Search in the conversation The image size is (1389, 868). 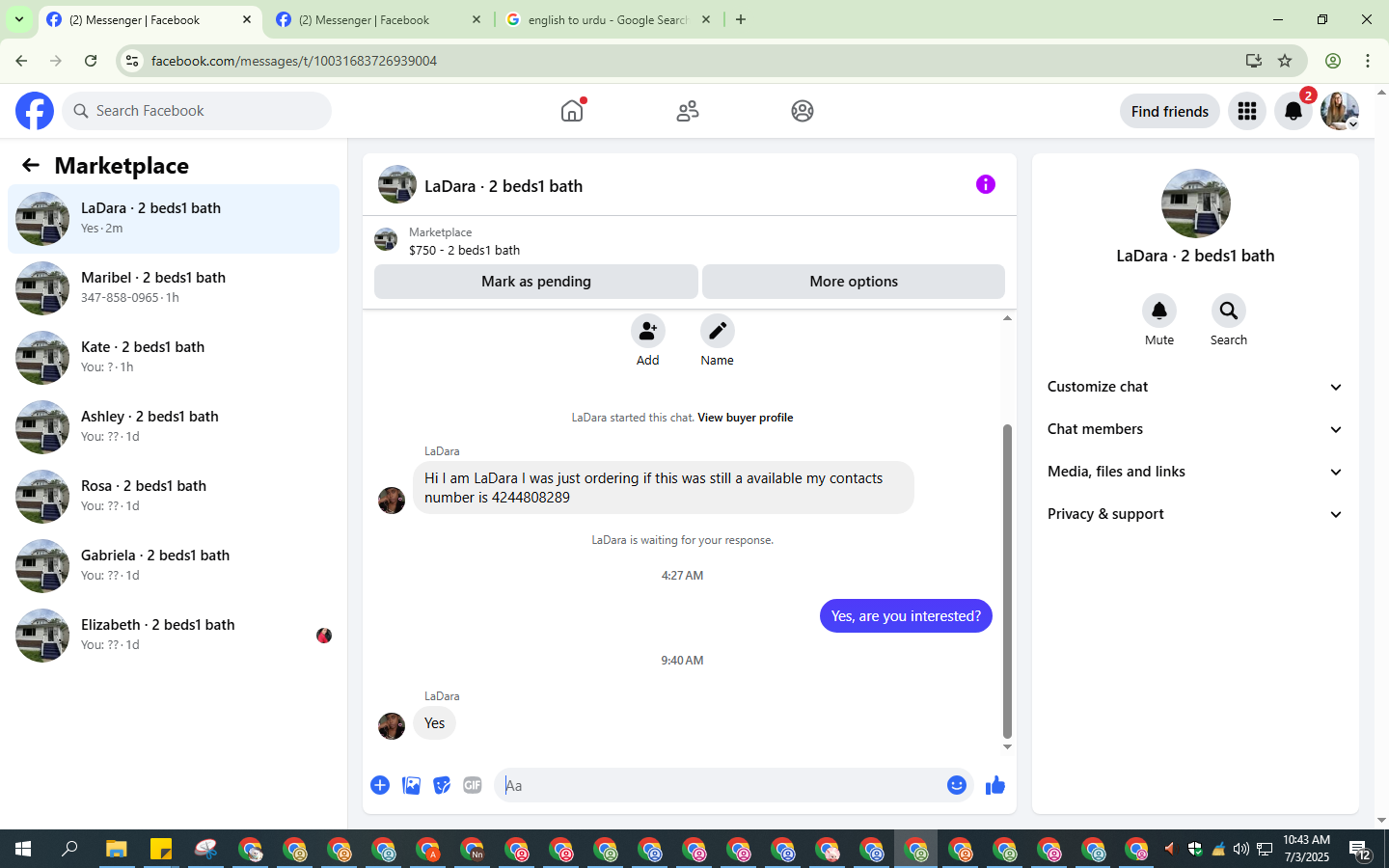tap(1229, 311)
